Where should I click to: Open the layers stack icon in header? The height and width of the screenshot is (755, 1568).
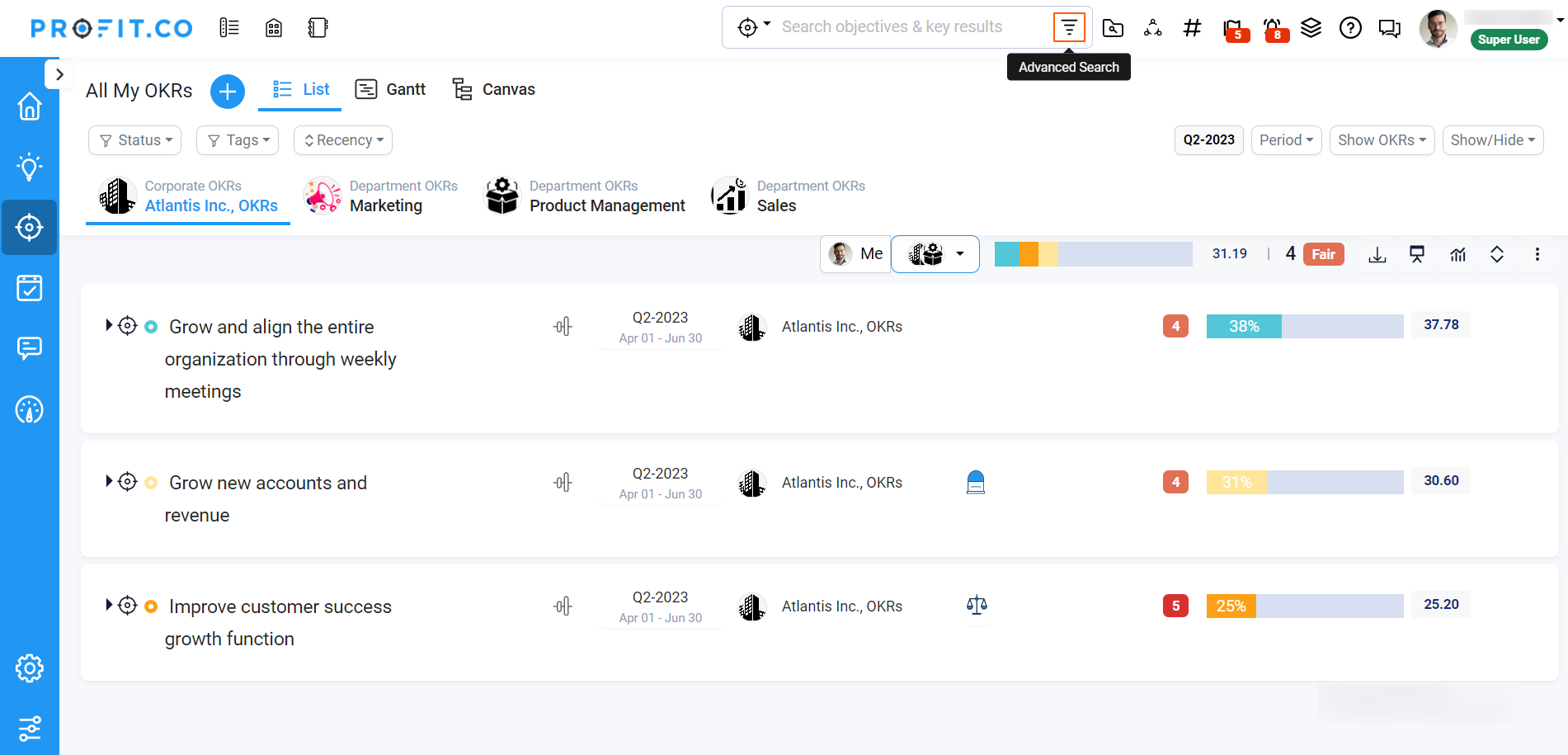coord(1311,28)
